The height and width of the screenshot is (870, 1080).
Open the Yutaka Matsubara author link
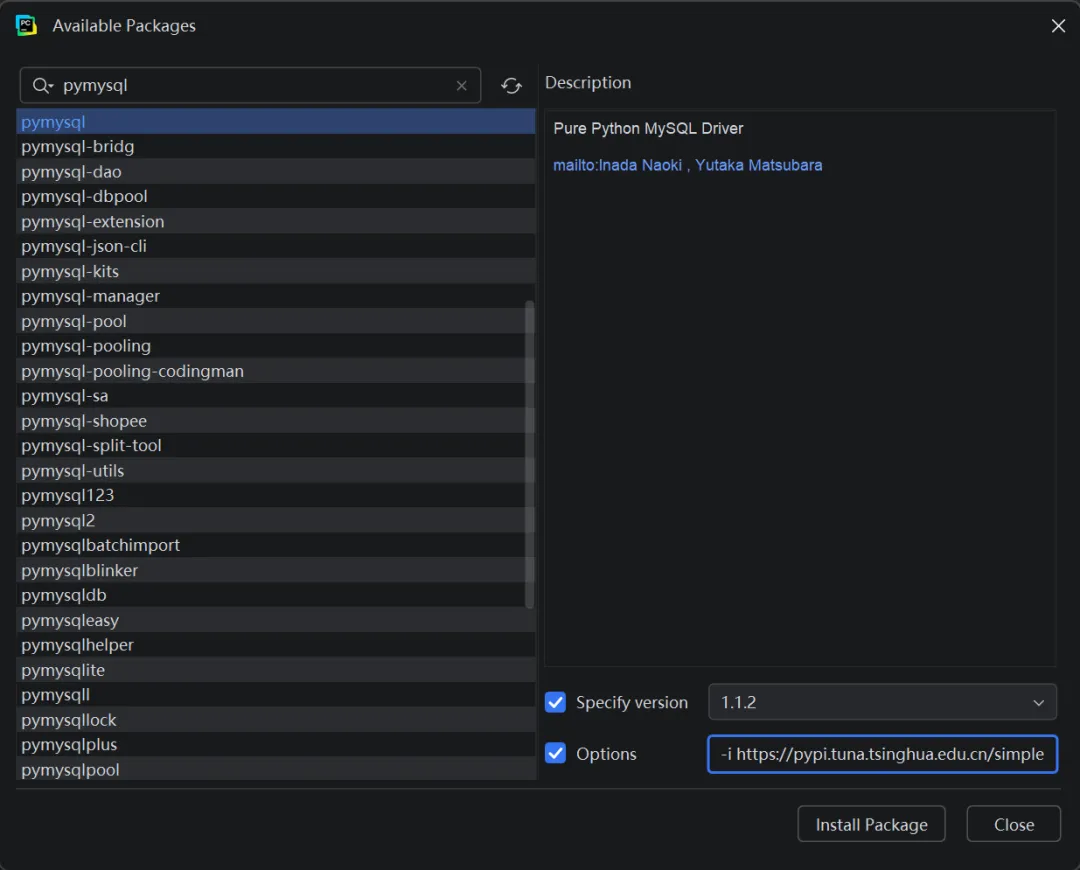[x=758, y=165]
